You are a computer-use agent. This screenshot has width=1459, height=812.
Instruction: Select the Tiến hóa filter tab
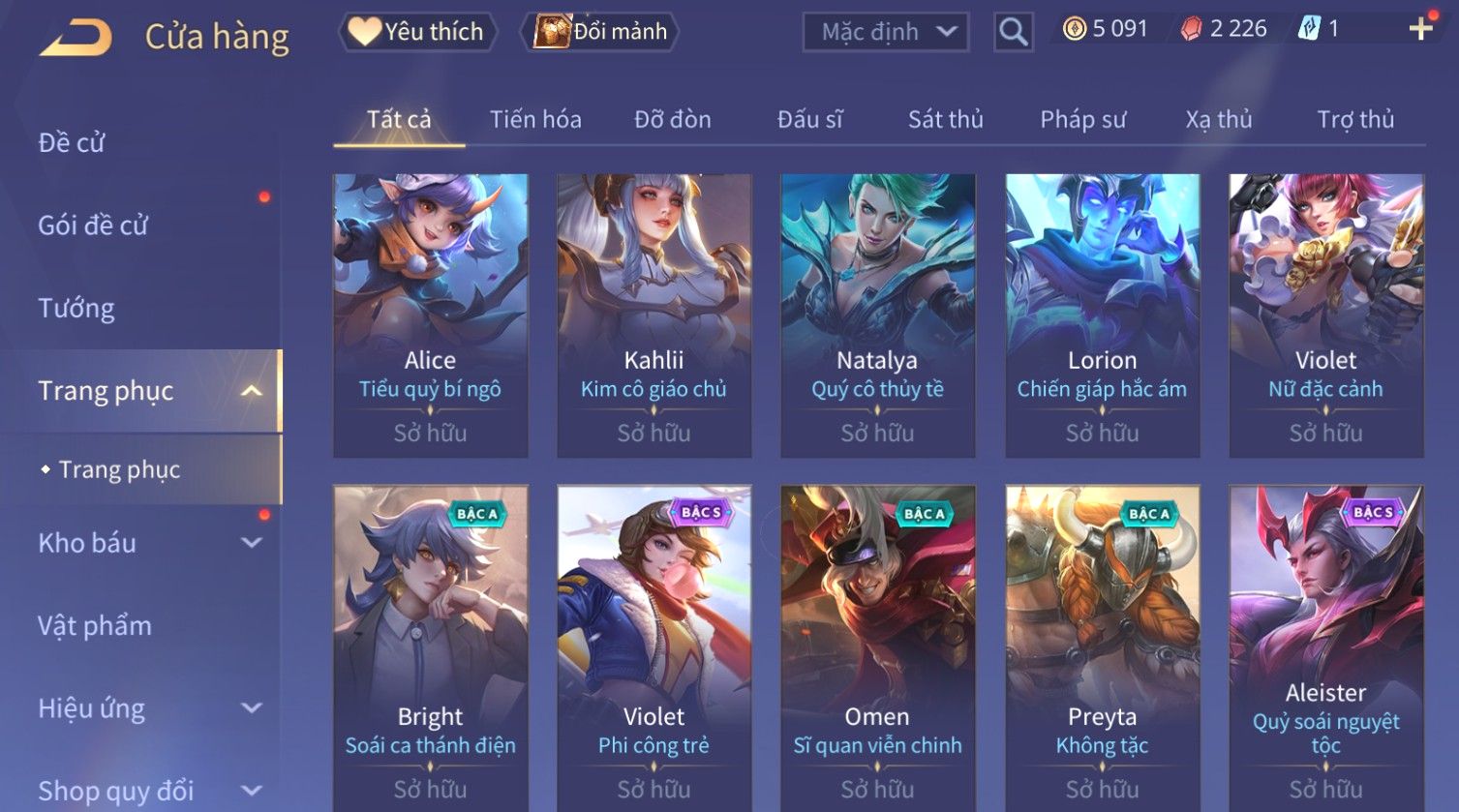click(535, 119)
